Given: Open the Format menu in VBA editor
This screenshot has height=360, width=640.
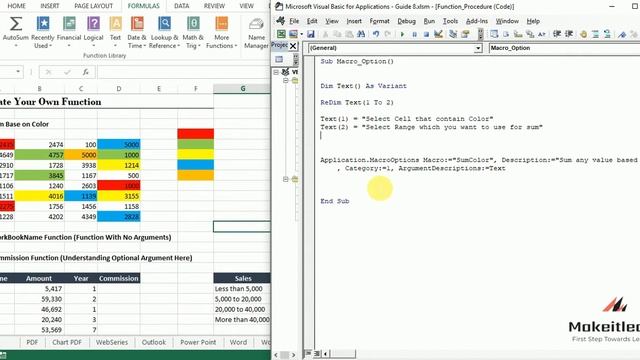Looking at the screenshot, I should point(379,21).
